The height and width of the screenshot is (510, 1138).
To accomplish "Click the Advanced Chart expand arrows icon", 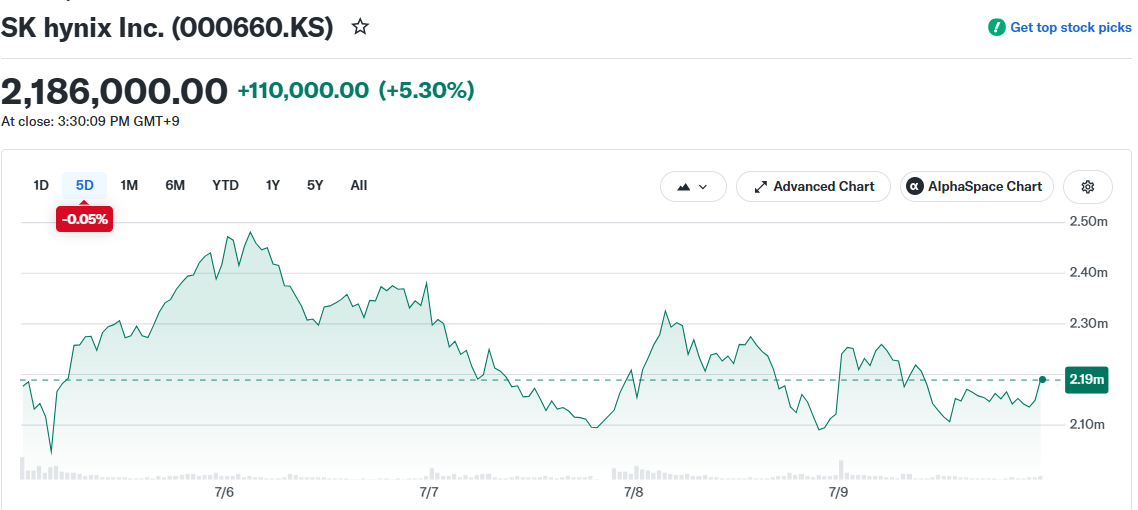I will (761, 186).
